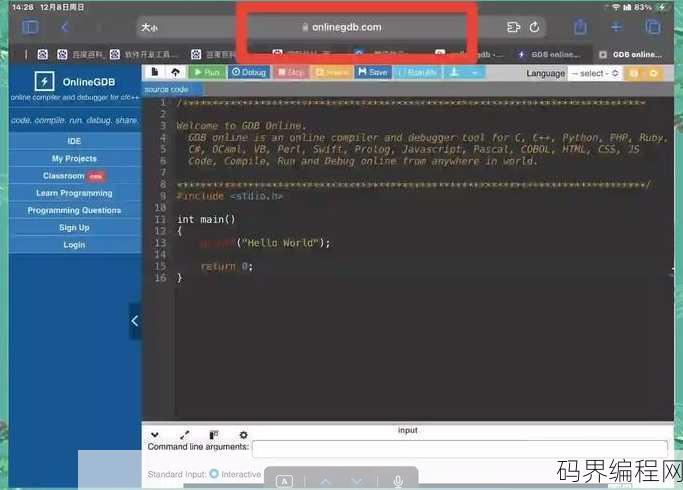Switch to the last GDB online tab
683x490 pixels.
click(631, 54)
